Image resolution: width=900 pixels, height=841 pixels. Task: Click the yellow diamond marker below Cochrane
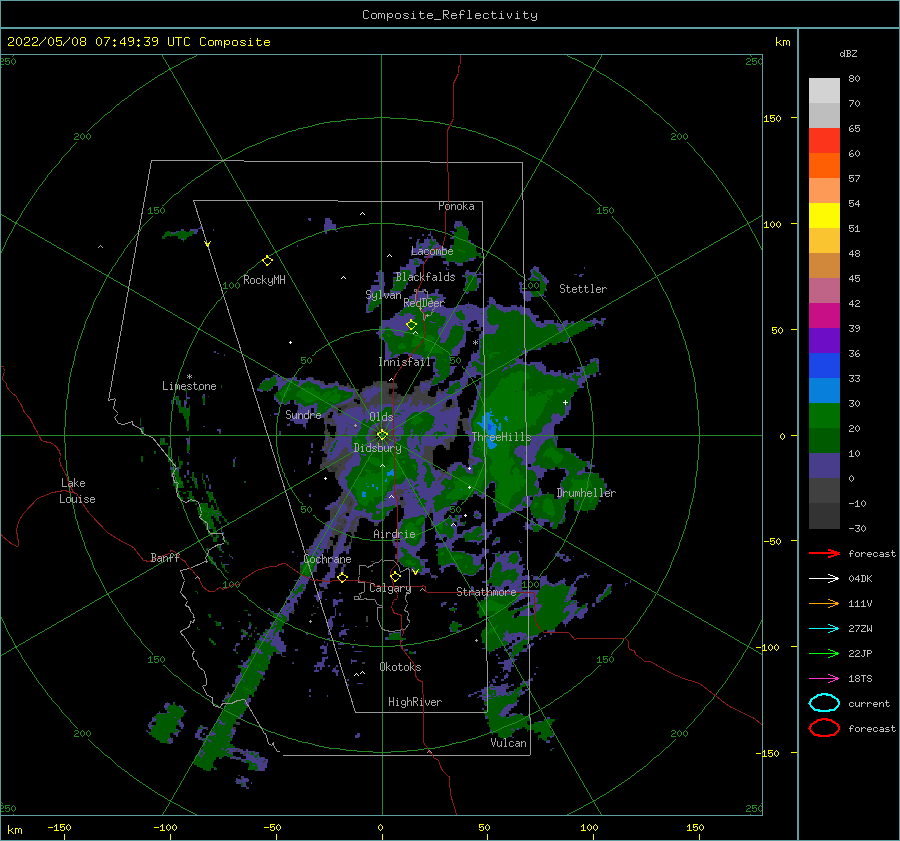pyautogui.click(x=342, y=577)
